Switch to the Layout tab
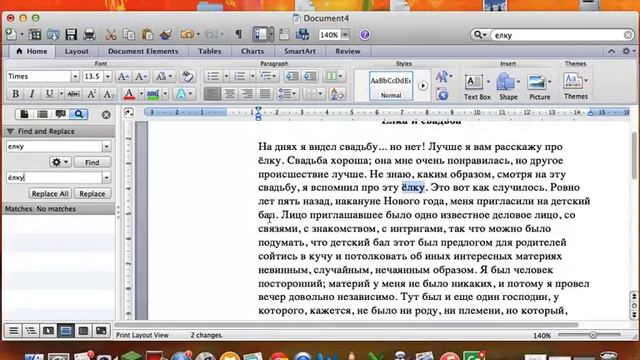This screenshot has height=360, width=640. pos(76,51)
